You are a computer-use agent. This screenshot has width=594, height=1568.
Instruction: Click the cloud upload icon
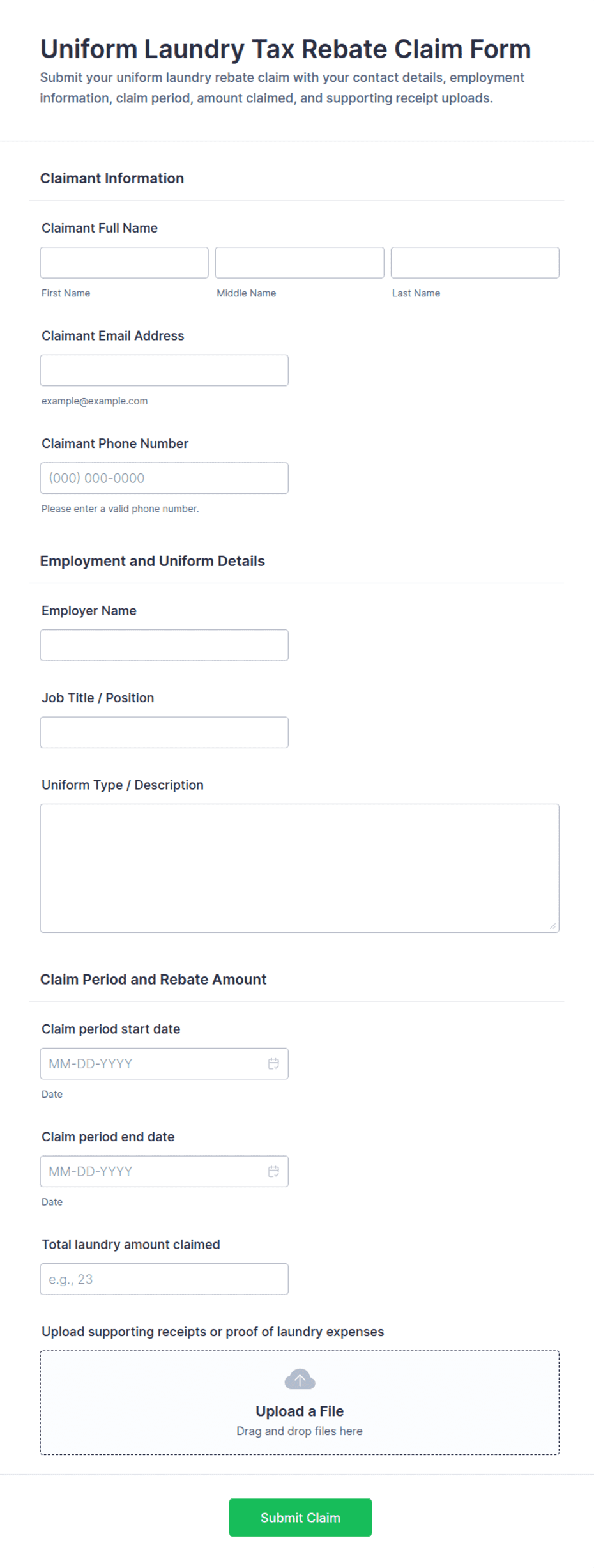pyautogui.click(x=300, y=1379)
